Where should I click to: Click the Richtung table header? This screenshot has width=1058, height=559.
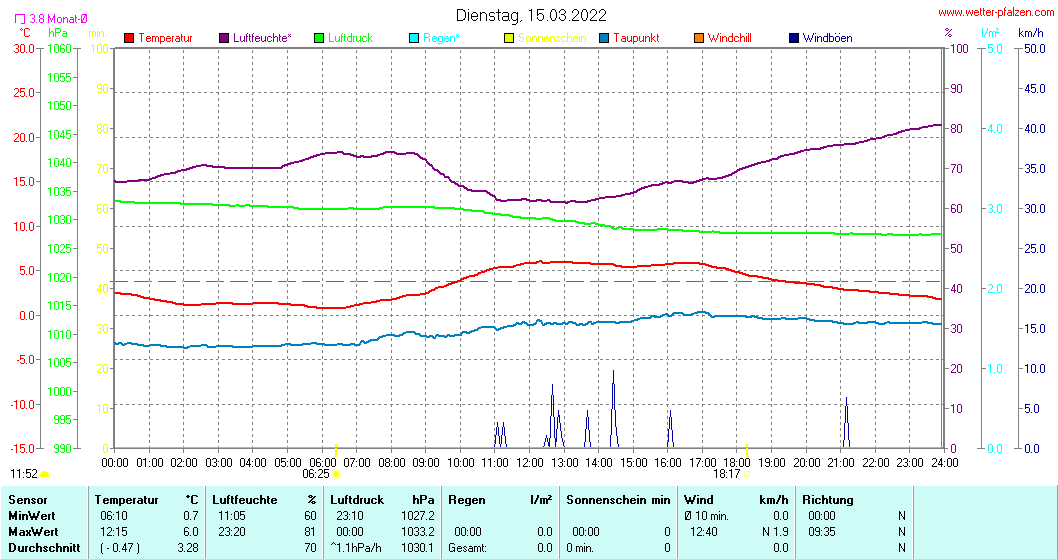[827, 500]
